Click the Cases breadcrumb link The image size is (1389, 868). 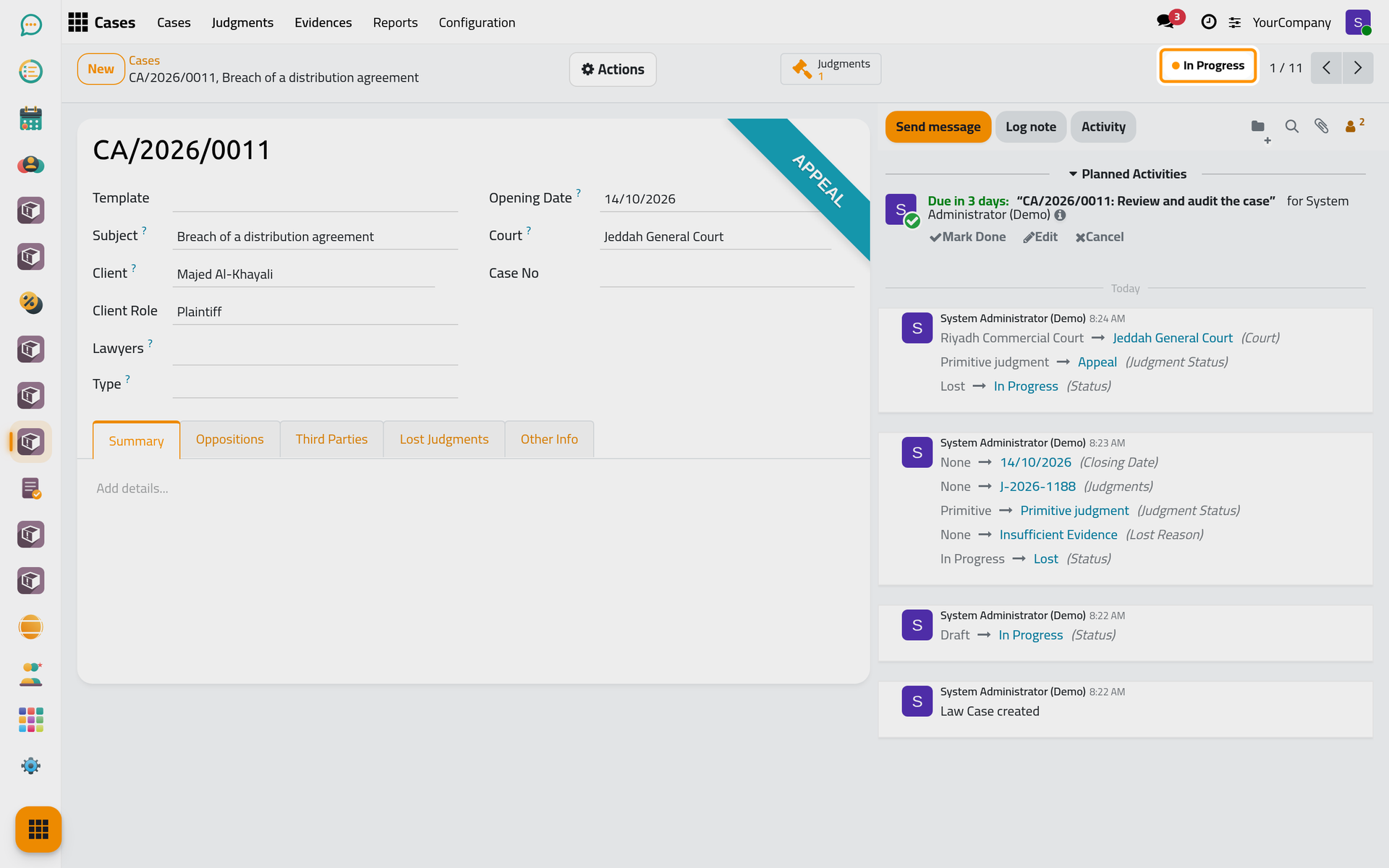144,61
